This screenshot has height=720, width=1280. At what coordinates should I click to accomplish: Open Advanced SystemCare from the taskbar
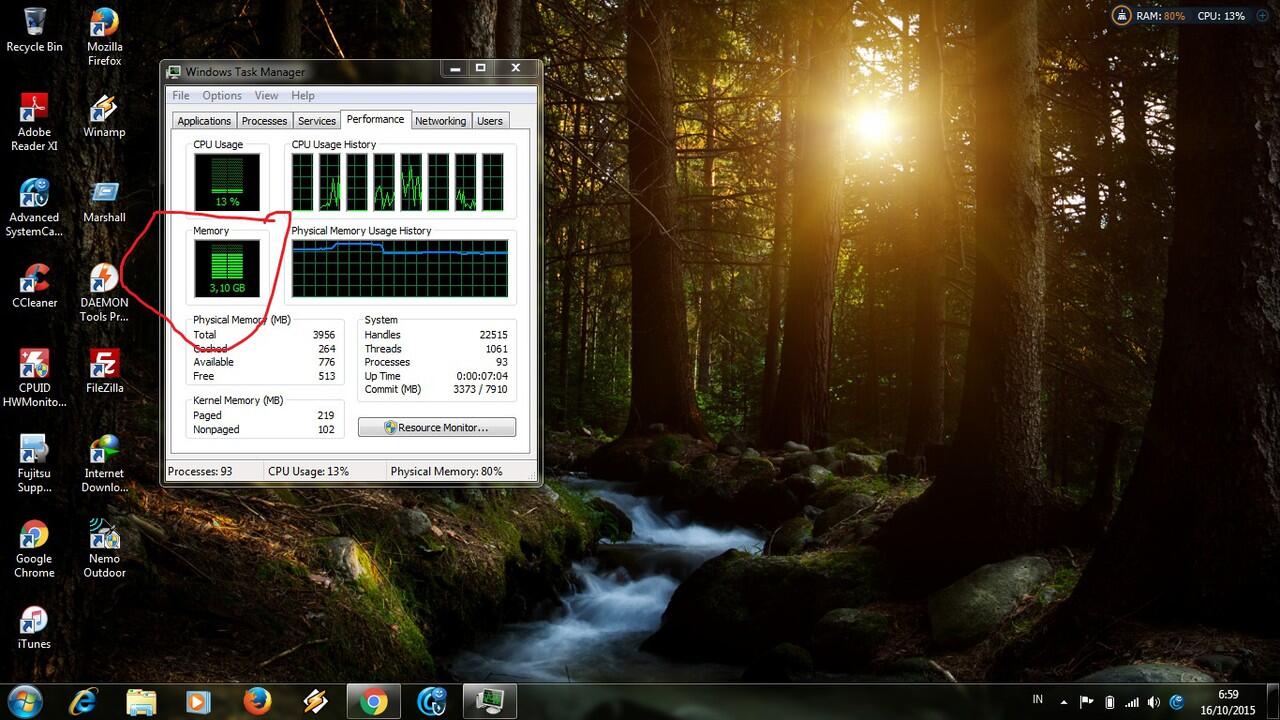point(432,701)
